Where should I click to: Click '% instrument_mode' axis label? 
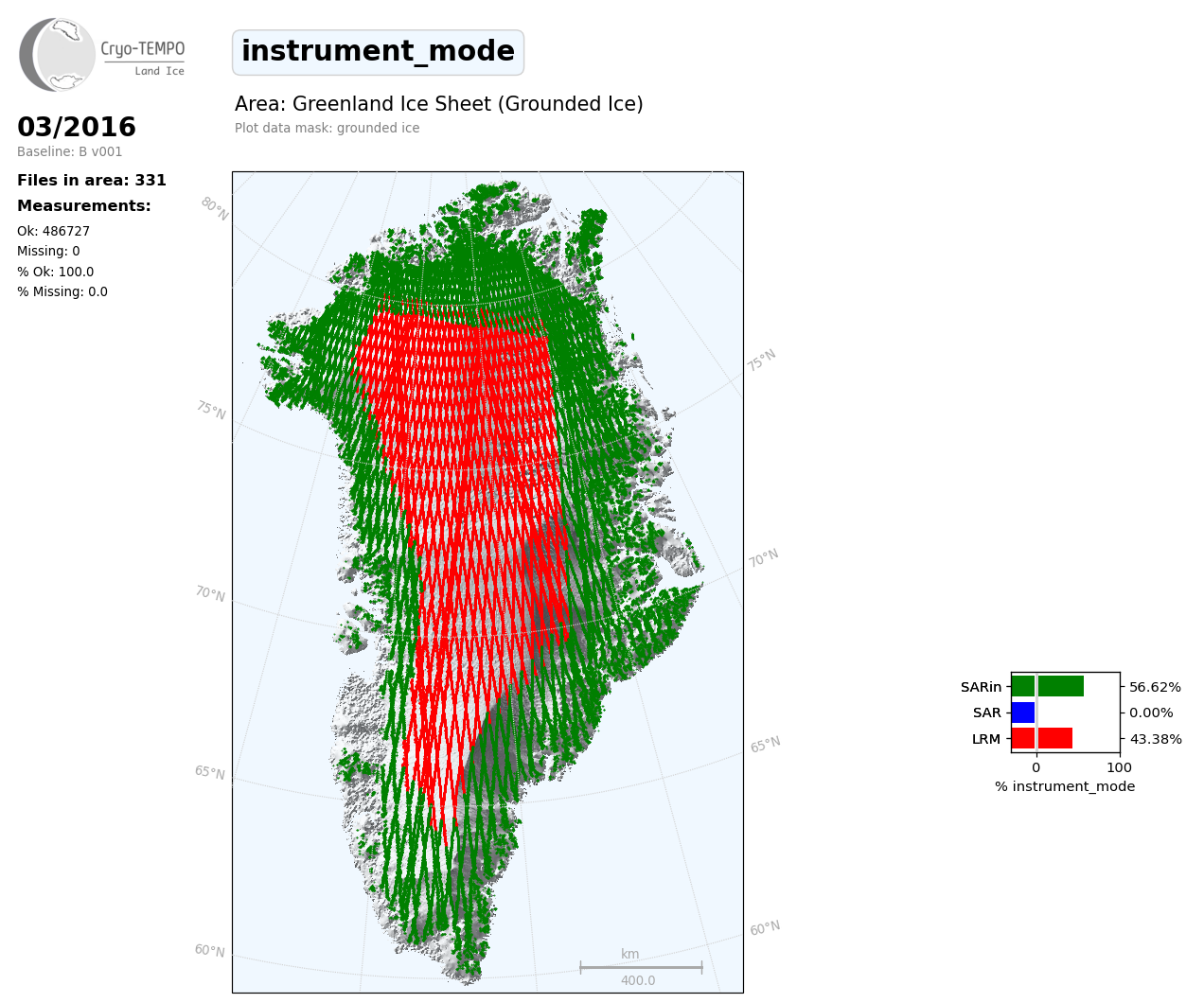coord(1065,787)
